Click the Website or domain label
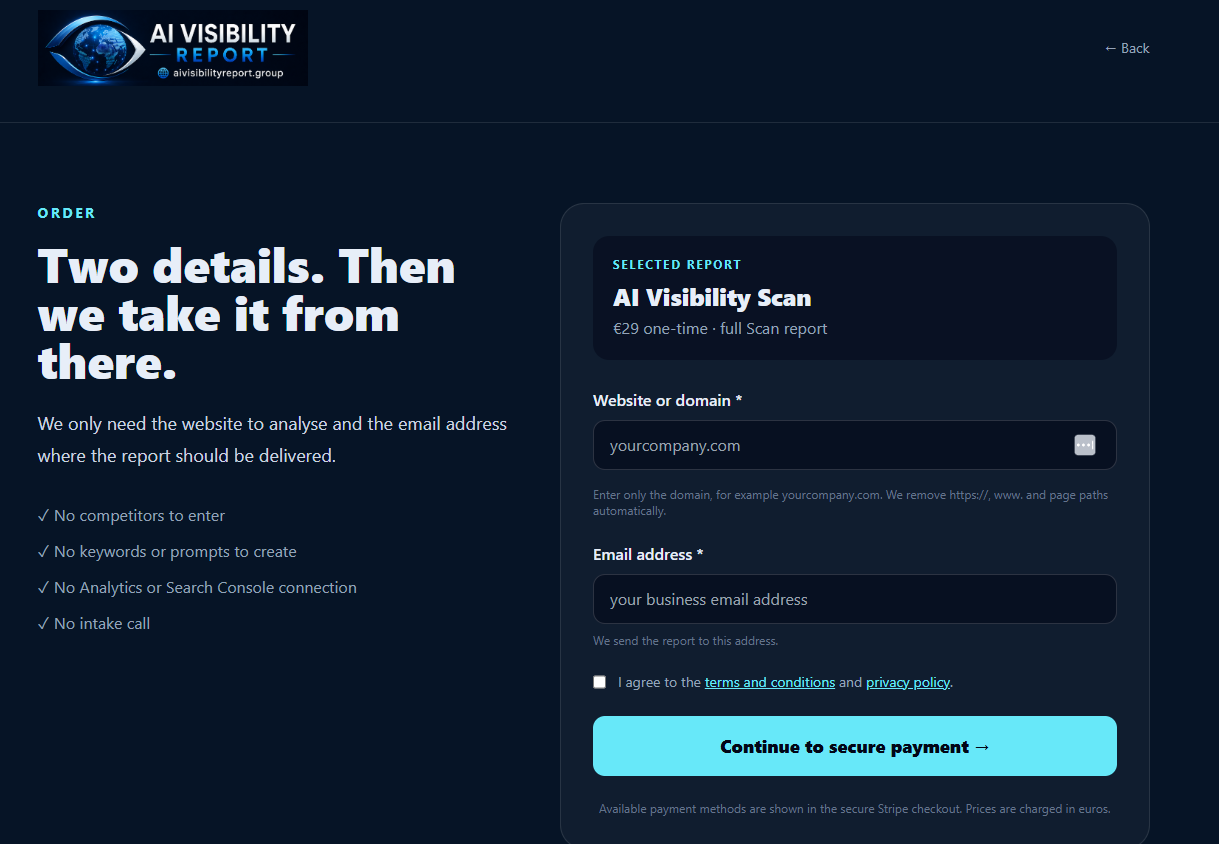1219x844 pixels. [668, 400]
